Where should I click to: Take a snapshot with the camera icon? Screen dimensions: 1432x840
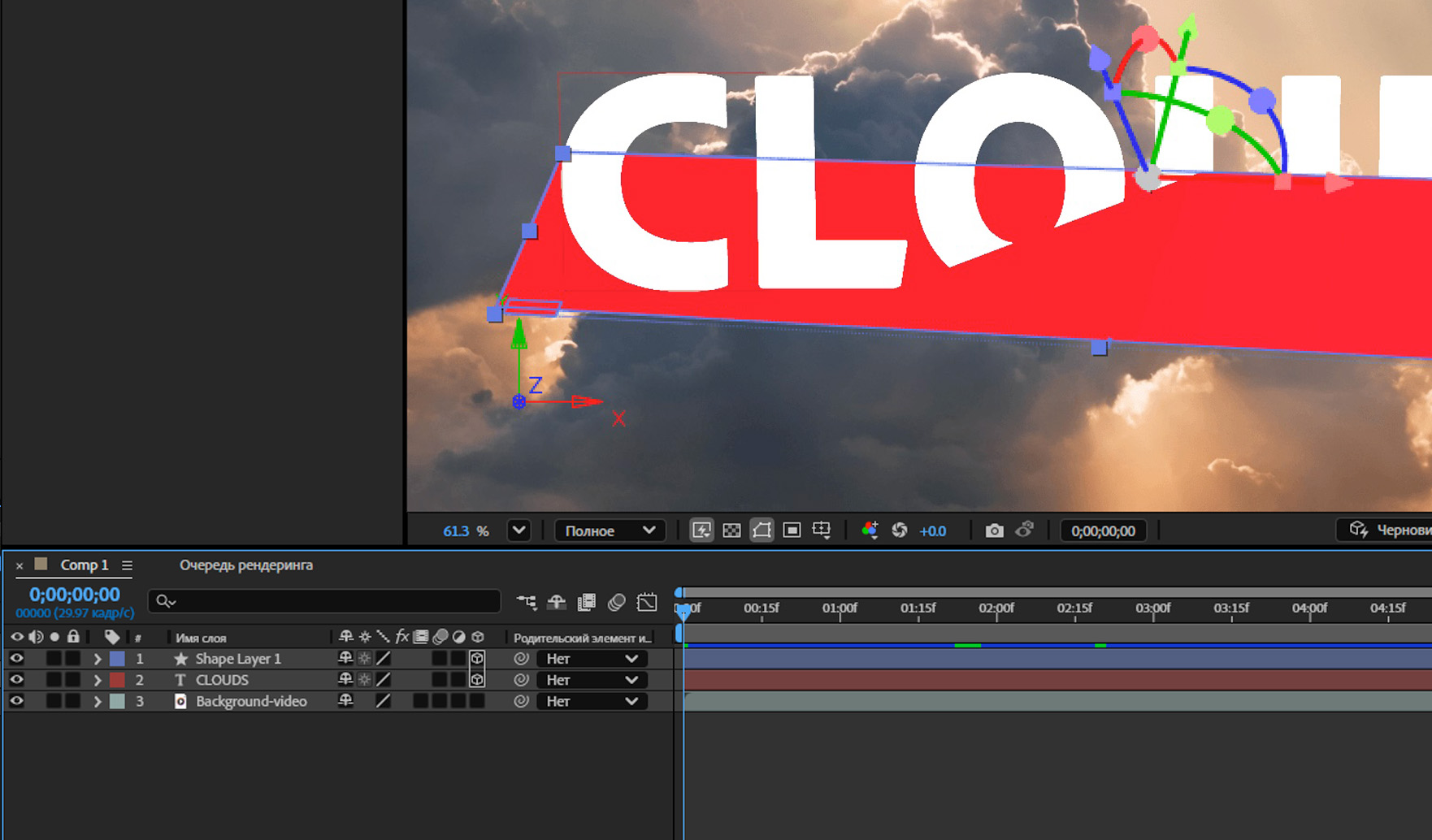pos(994,530)
